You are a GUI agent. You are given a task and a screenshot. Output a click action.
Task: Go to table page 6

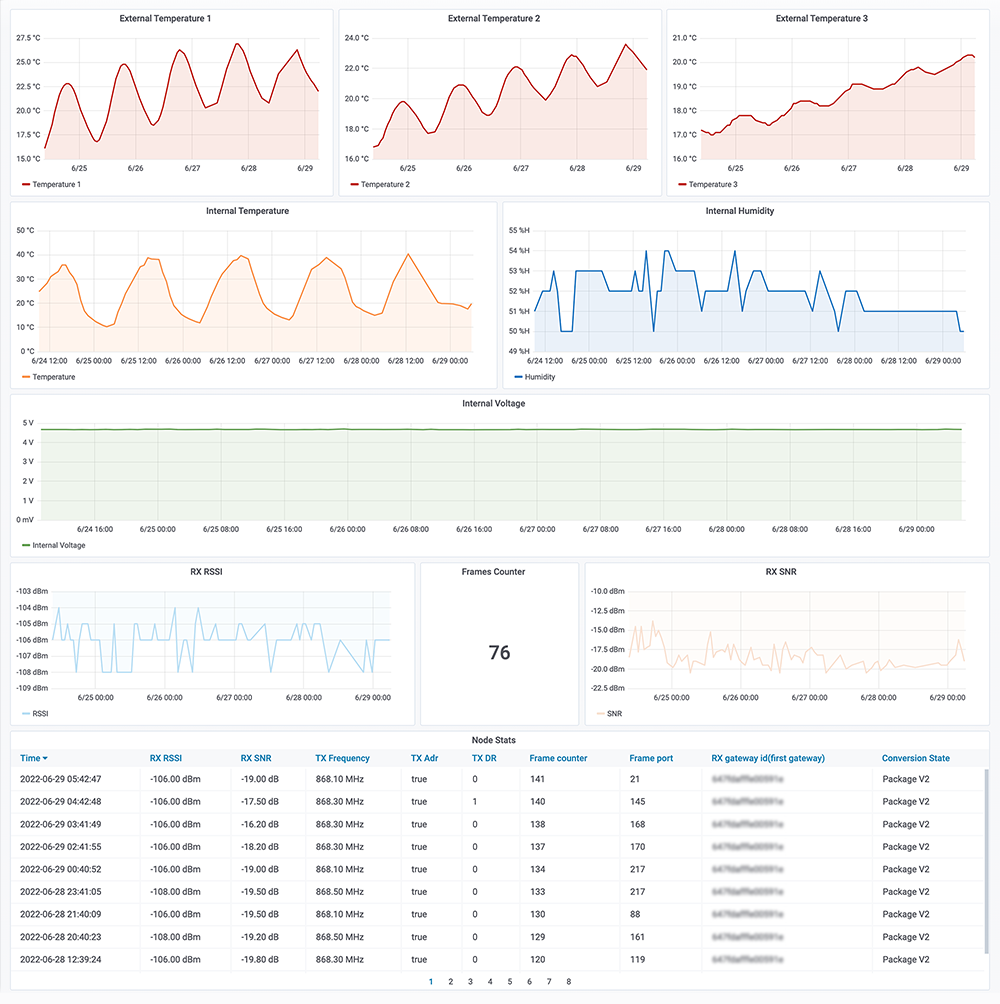click(529, 982)
